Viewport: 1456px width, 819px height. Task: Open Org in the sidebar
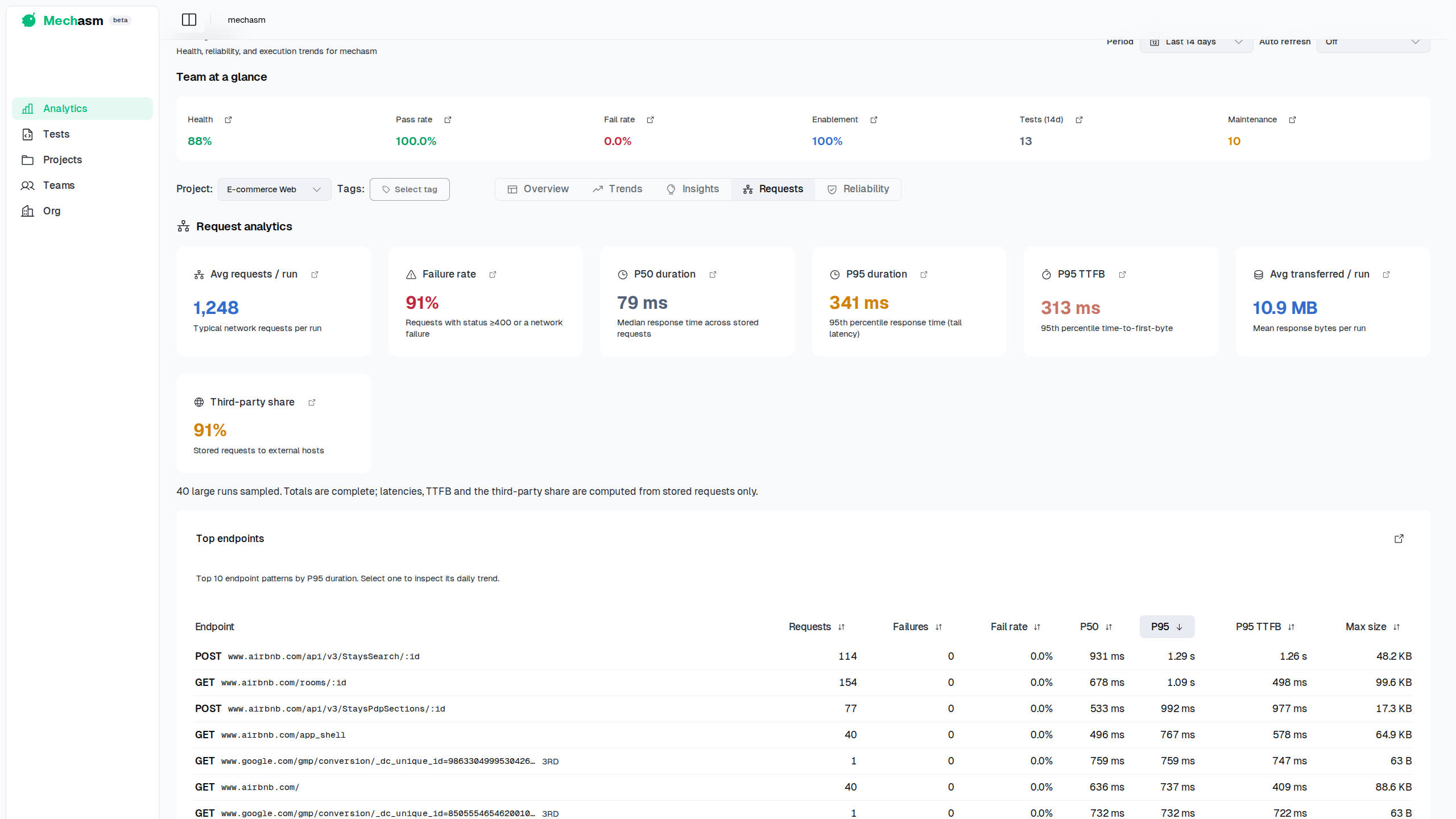[x=82, y=211]
